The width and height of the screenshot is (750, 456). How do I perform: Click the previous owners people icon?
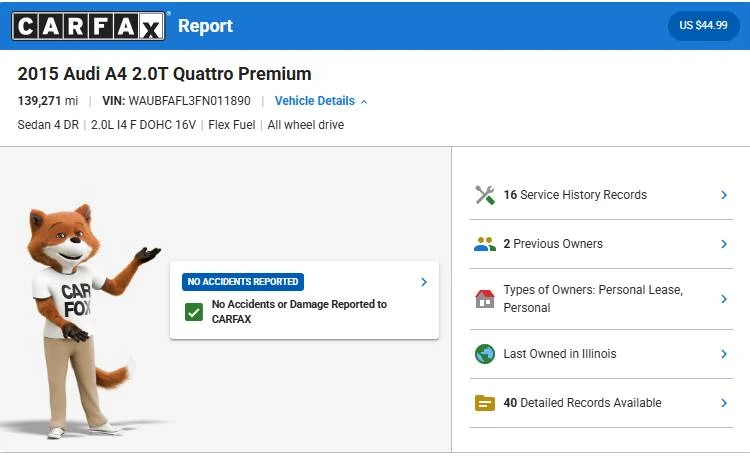tap(485, 244)
